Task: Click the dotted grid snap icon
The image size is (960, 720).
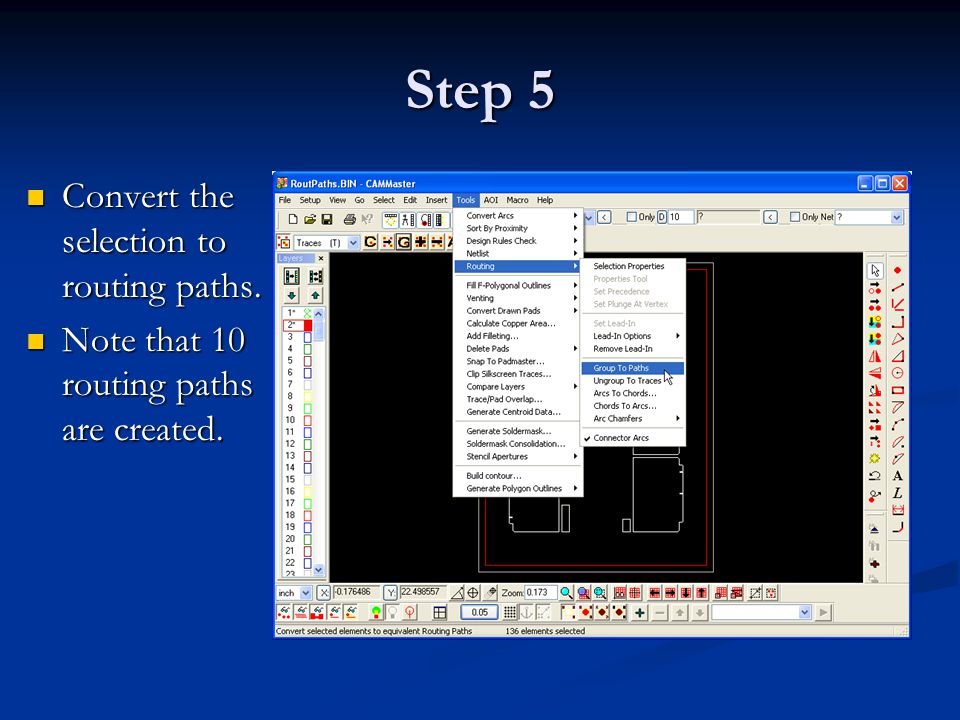Action: [509, 612]
